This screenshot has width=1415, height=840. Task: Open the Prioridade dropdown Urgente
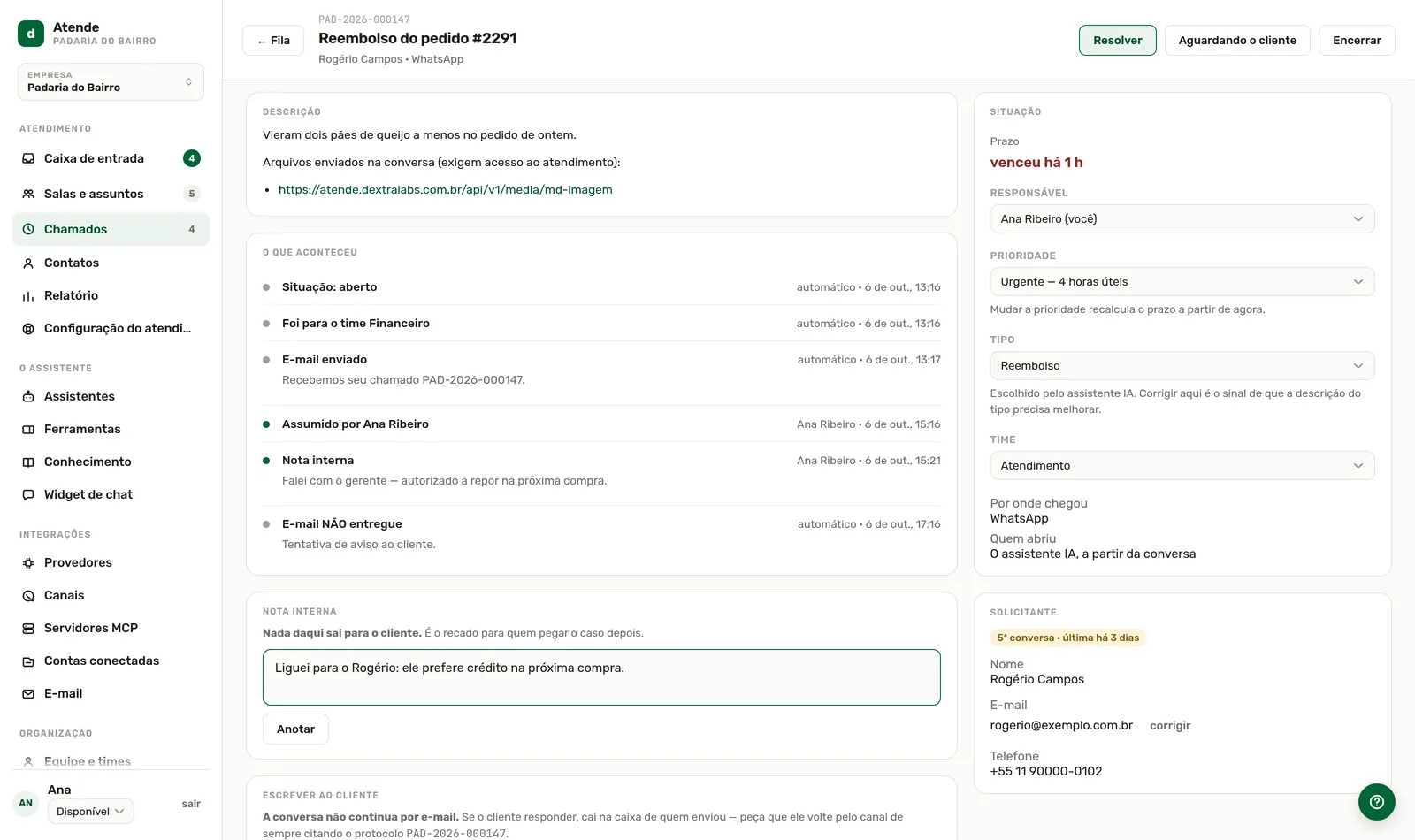point(1182,281)
